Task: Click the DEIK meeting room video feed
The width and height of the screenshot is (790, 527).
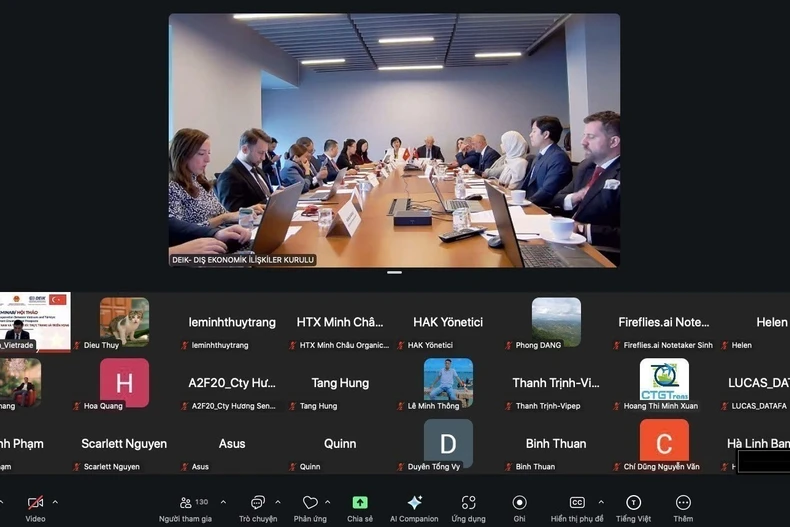Action: (x=394, y=140)
